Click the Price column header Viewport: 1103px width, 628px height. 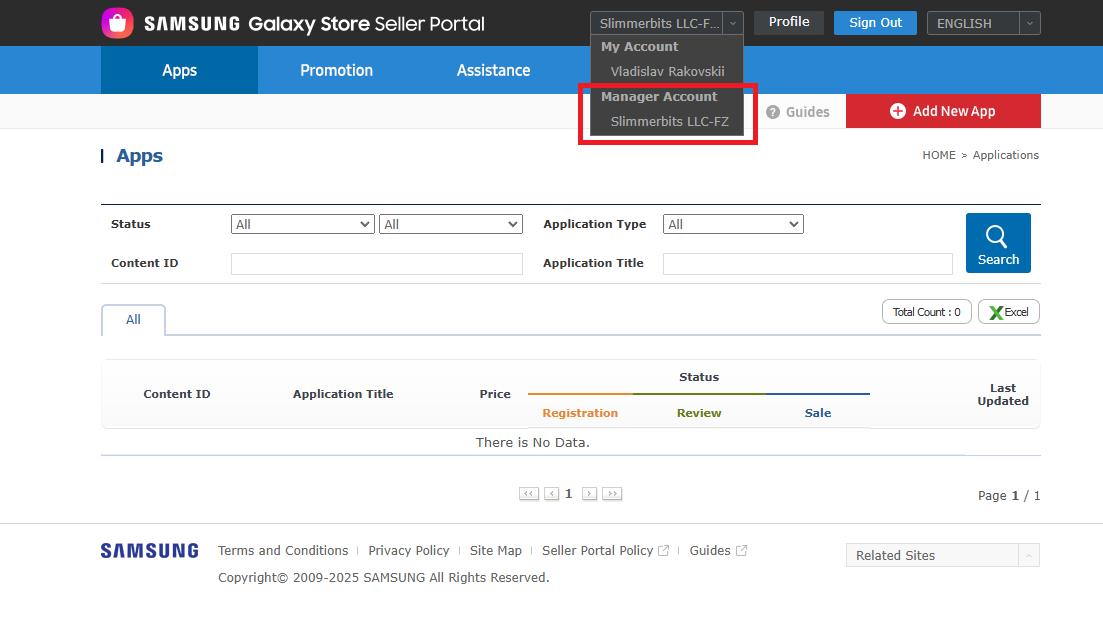point(495,395)
